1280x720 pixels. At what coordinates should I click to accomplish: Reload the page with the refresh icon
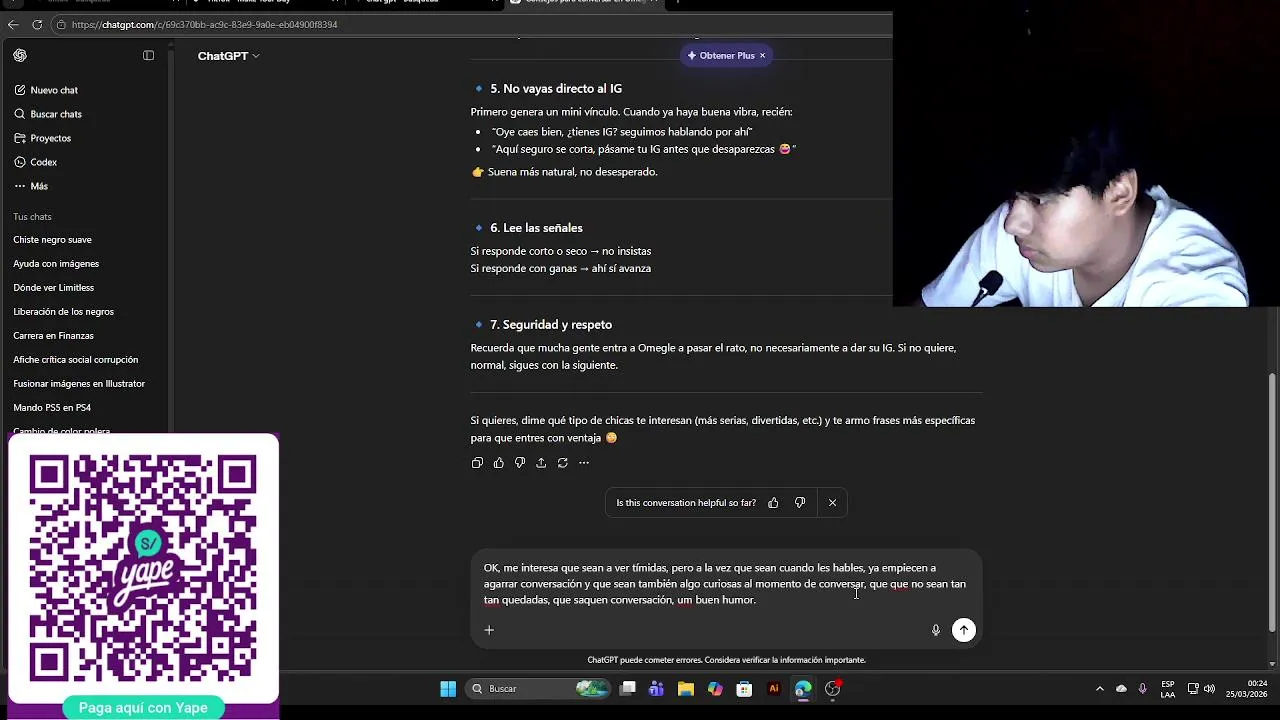[37, 24]
